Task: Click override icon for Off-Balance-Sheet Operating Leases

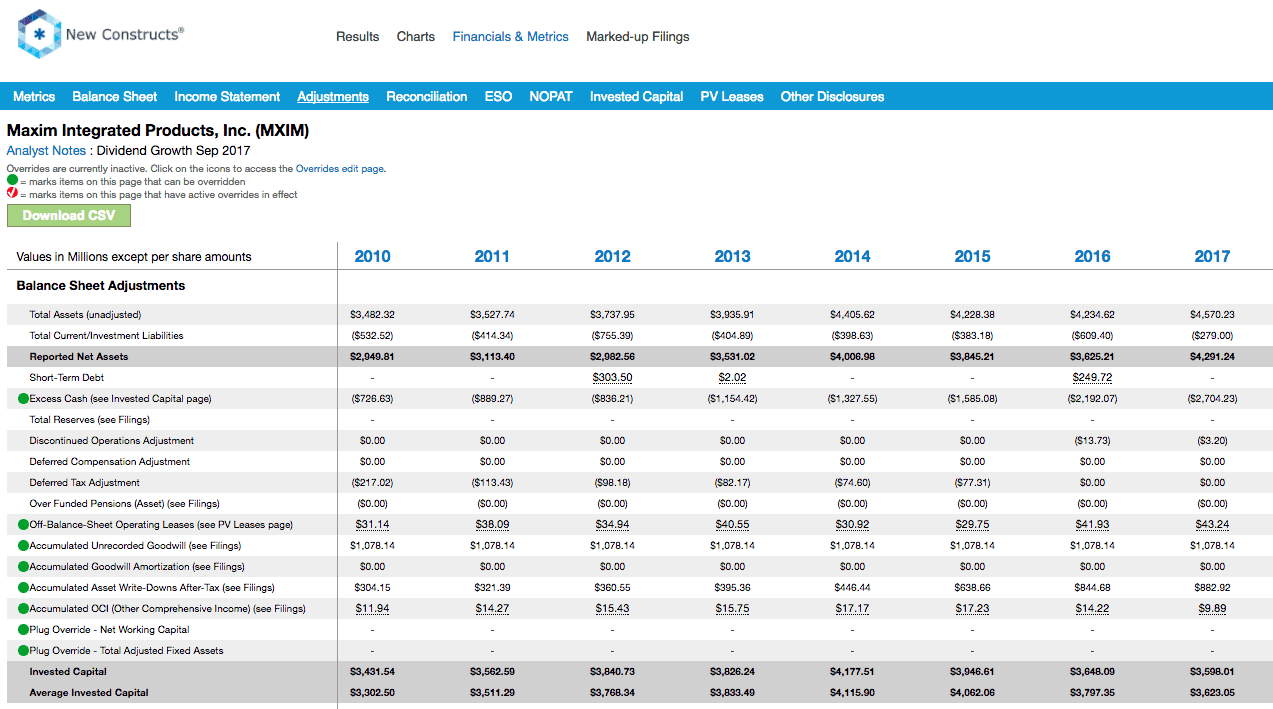Action: (23, 525)
